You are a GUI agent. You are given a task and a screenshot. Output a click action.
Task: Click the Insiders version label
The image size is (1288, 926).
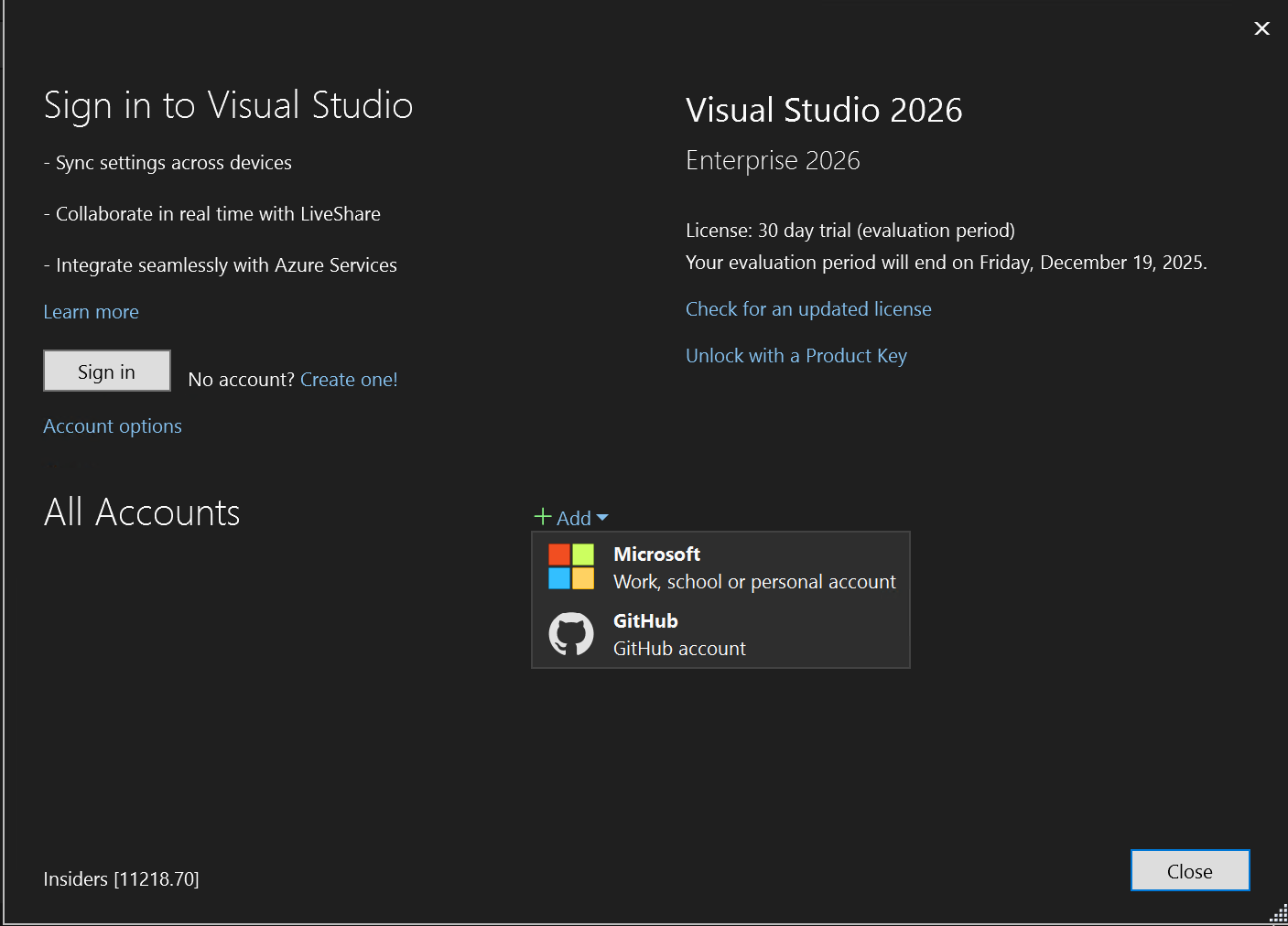[120, 878]
